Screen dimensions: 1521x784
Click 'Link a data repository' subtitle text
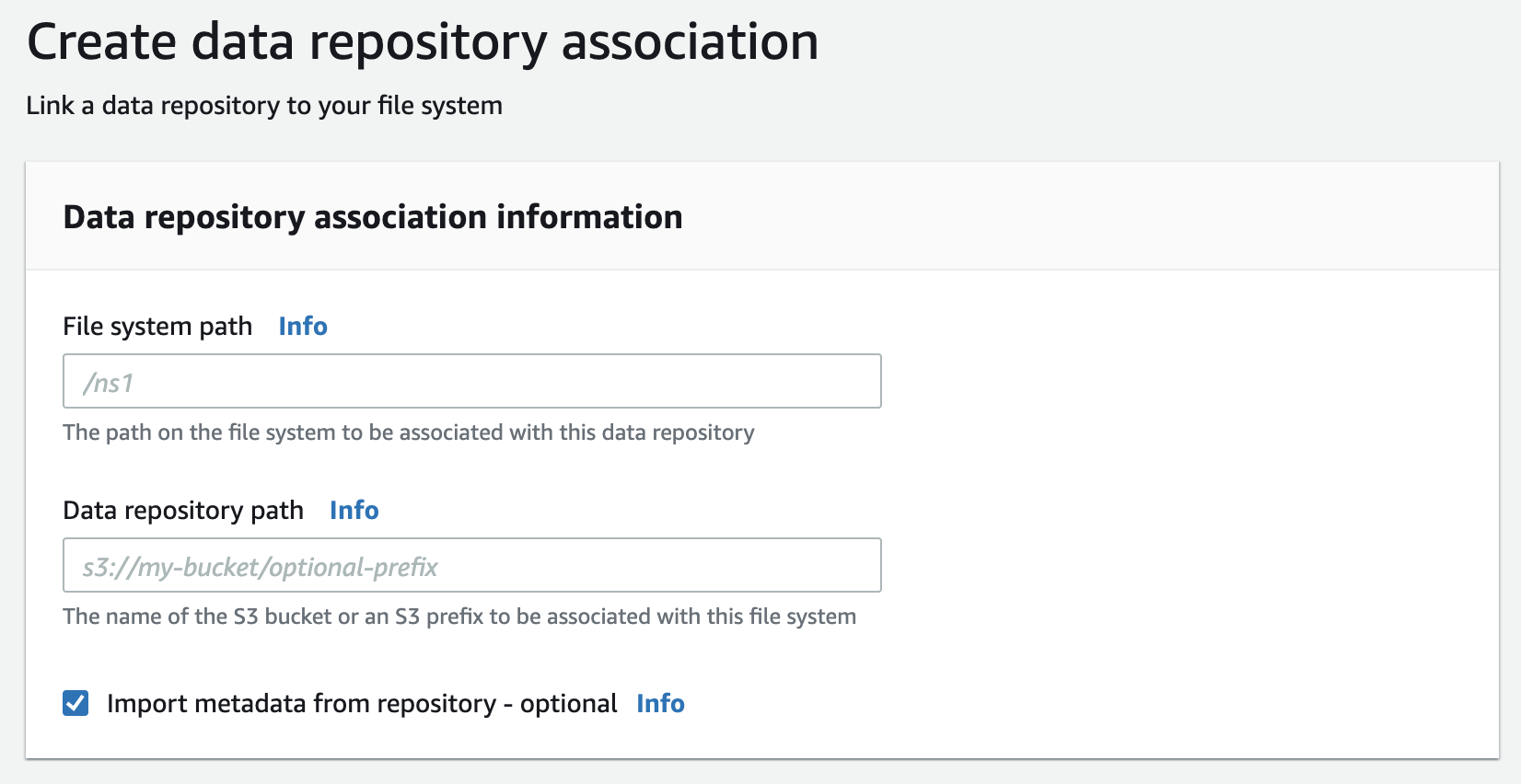(x=264, y=106)
